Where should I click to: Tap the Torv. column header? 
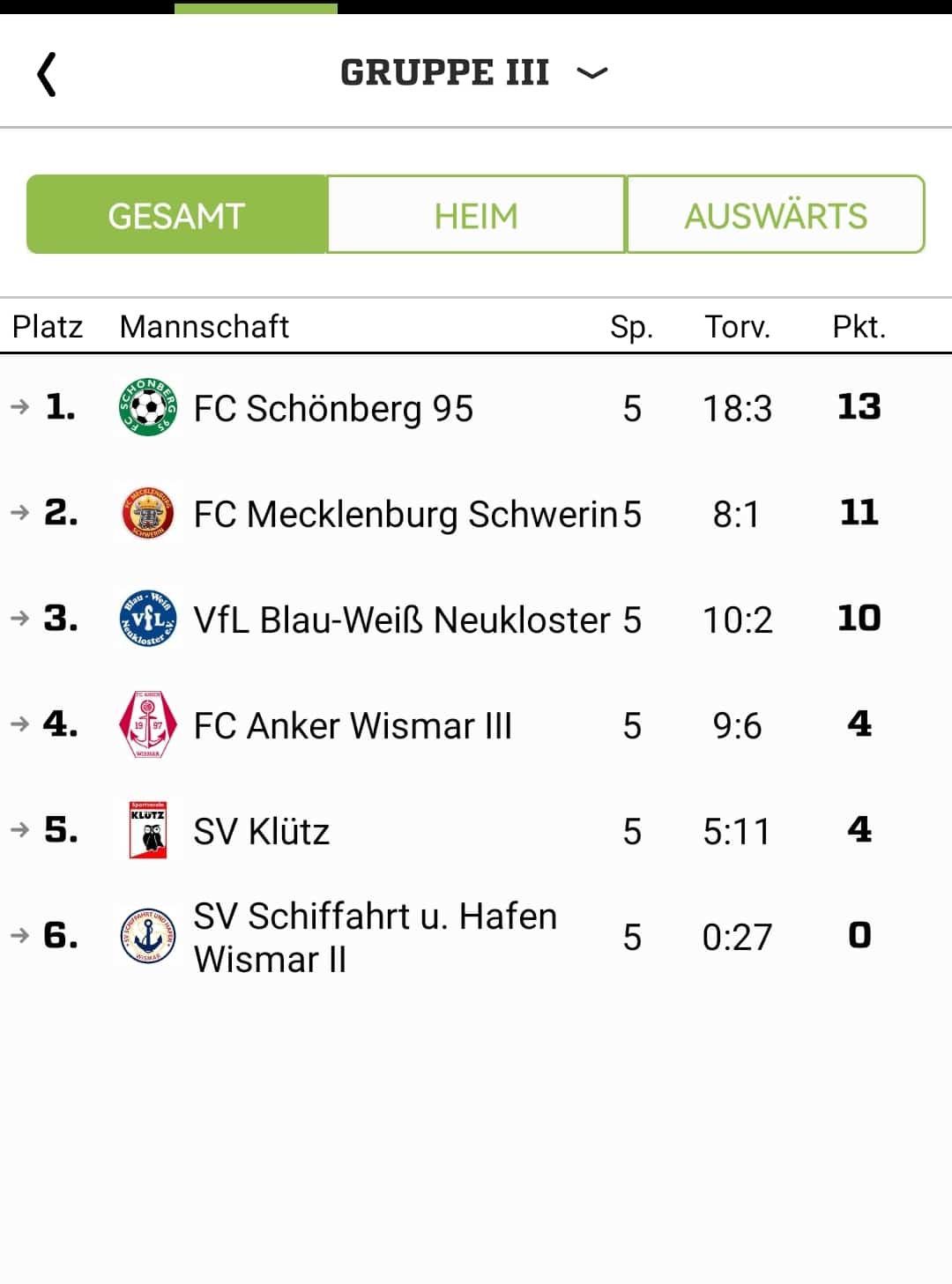(x=738, y=327)
